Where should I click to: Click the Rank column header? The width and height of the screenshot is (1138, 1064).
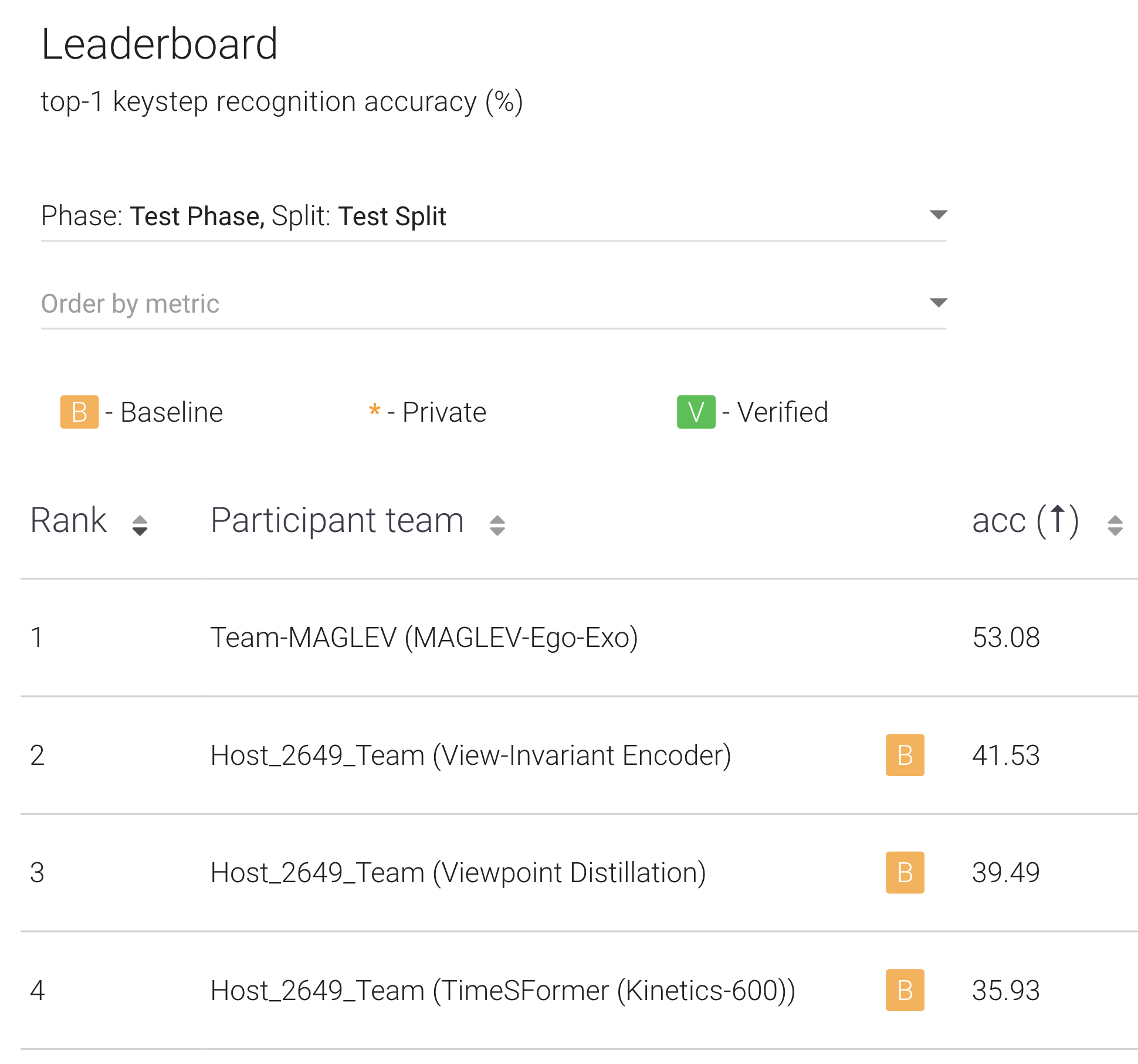(x=69, y=520)
